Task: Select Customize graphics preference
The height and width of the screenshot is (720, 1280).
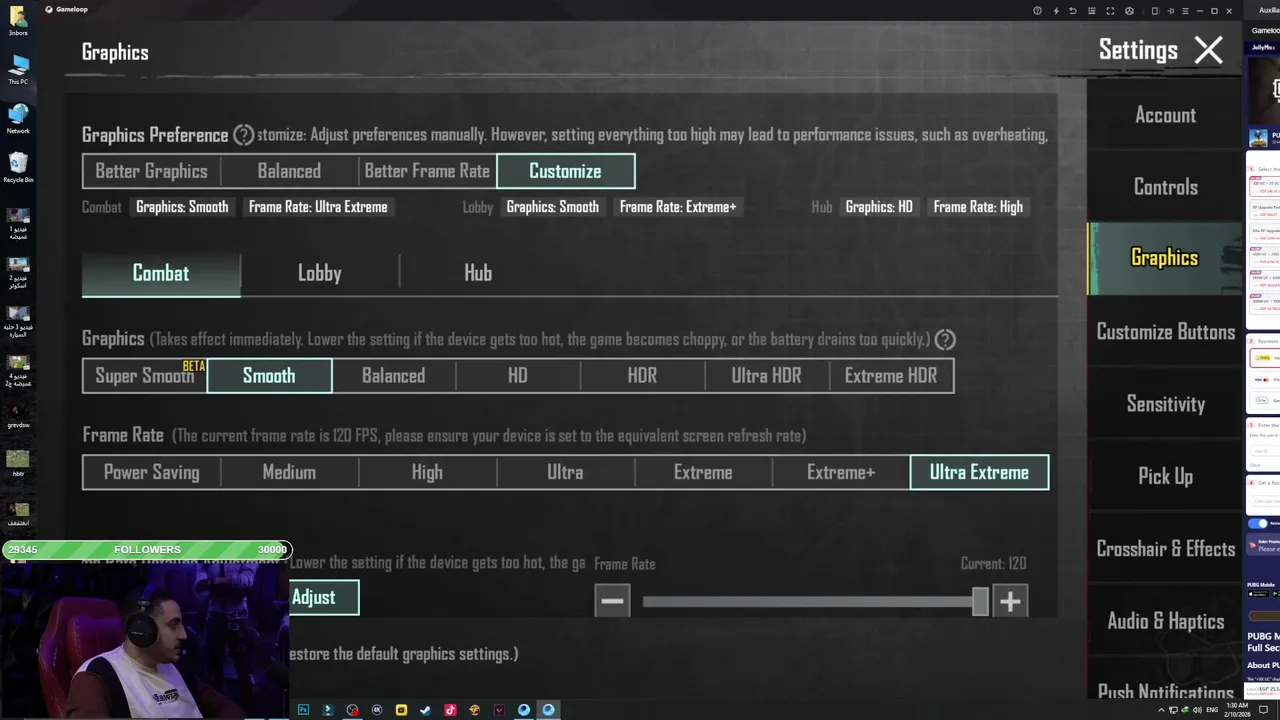Action: coord(565,171)
